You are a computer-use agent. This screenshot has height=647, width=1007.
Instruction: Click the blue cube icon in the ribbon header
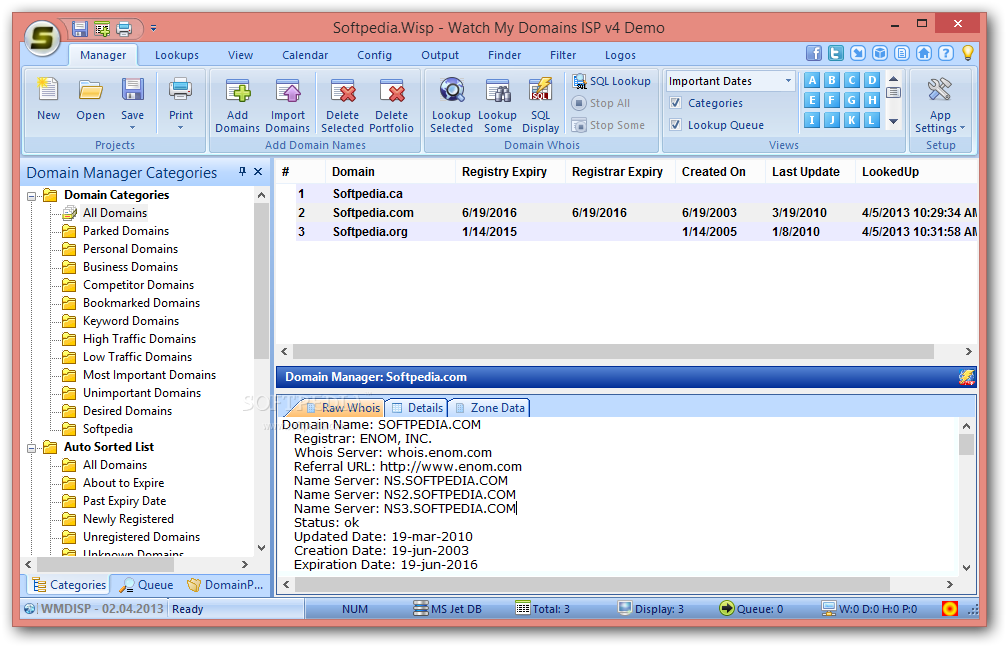(x=880, y=53)
